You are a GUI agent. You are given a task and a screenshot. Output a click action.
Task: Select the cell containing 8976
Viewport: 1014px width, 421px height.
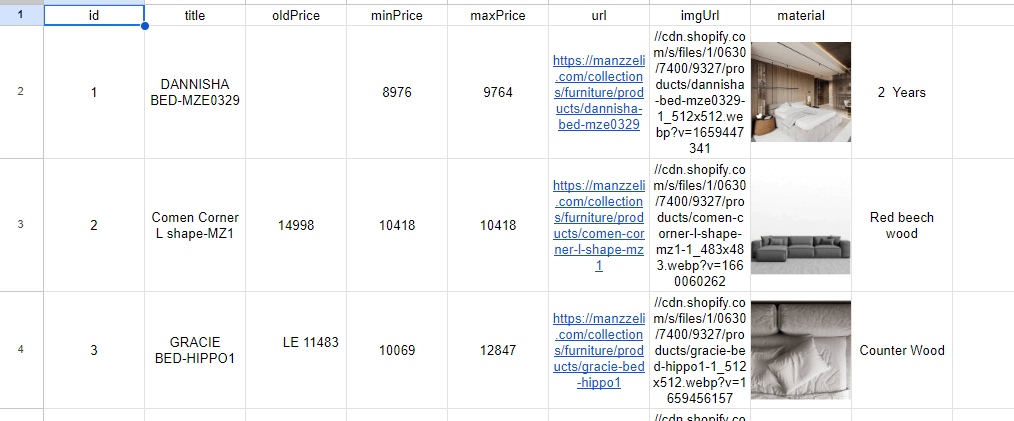tap(397, 92)
